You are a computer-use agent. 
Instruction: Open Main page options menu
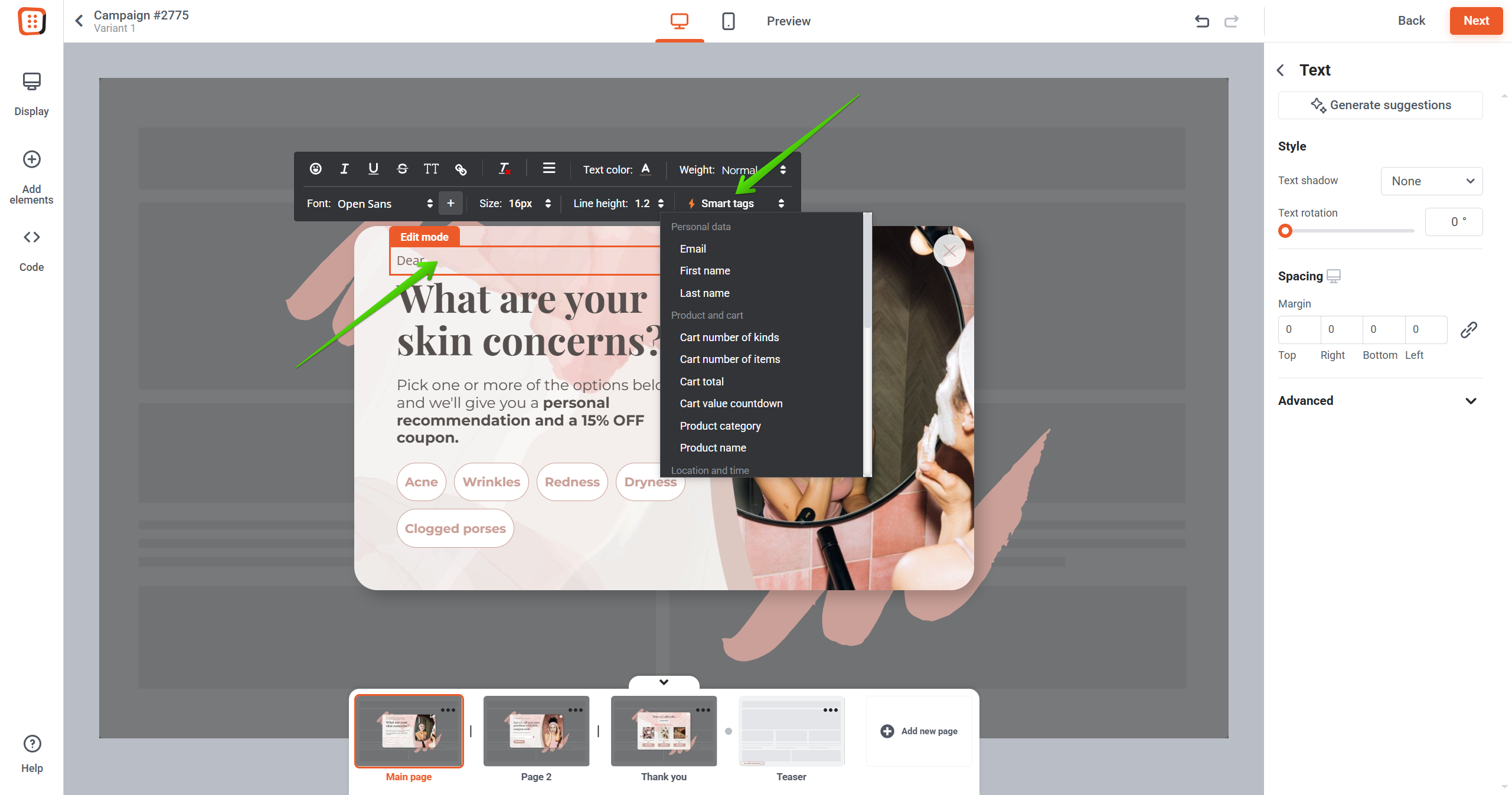448,710
